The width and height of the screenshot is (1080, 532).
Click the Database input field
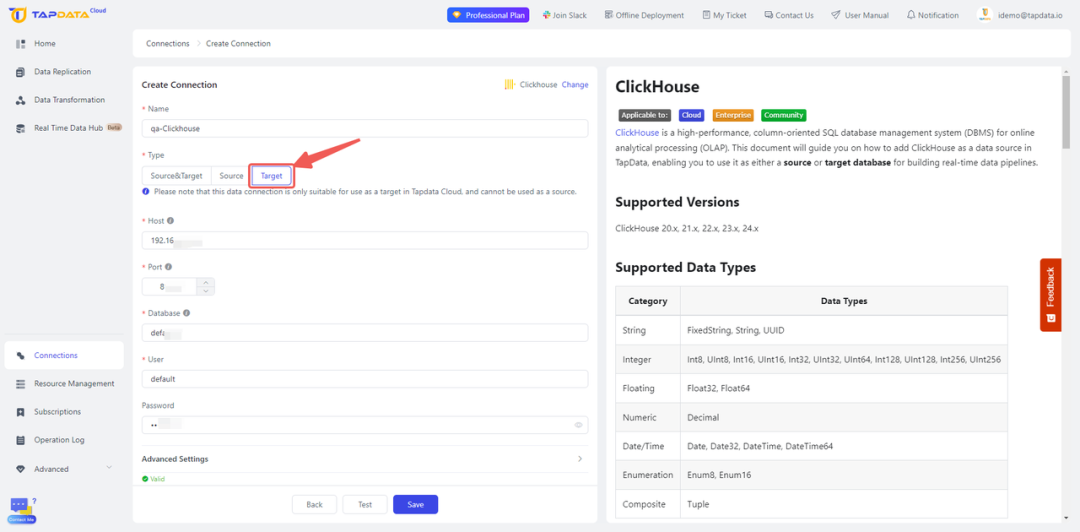365,333
